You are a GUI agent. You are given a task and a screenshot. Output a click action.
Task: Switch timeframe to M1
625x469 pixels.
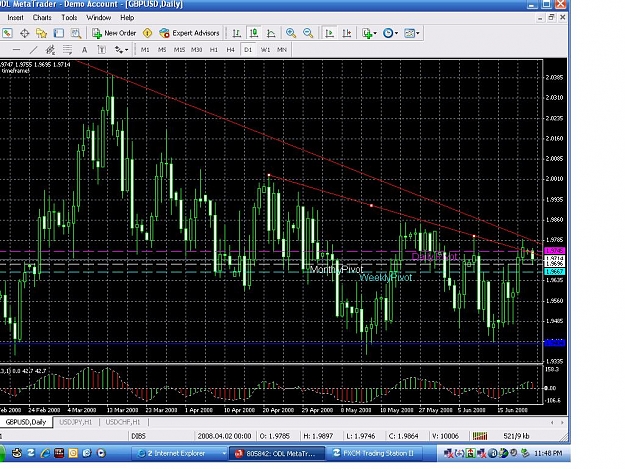coord(145,50)
